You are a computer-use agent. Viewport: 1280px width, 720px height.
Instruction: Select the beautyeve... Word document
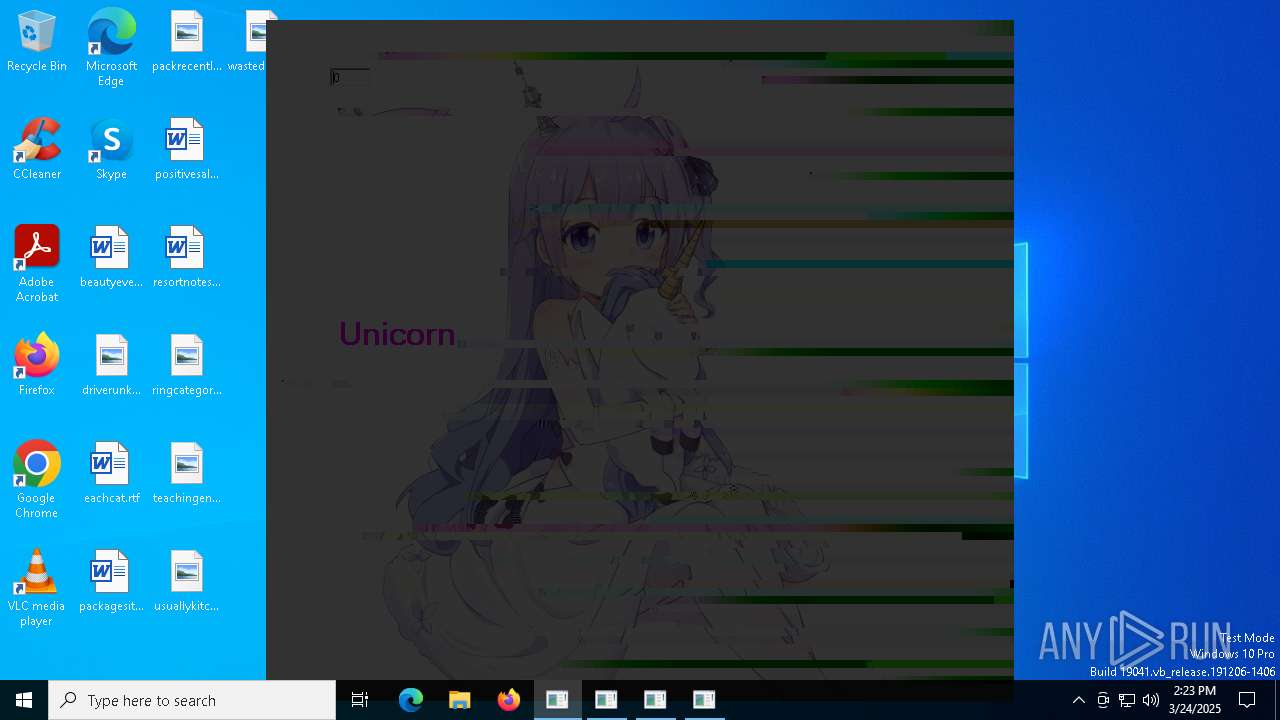pos(111,258)
